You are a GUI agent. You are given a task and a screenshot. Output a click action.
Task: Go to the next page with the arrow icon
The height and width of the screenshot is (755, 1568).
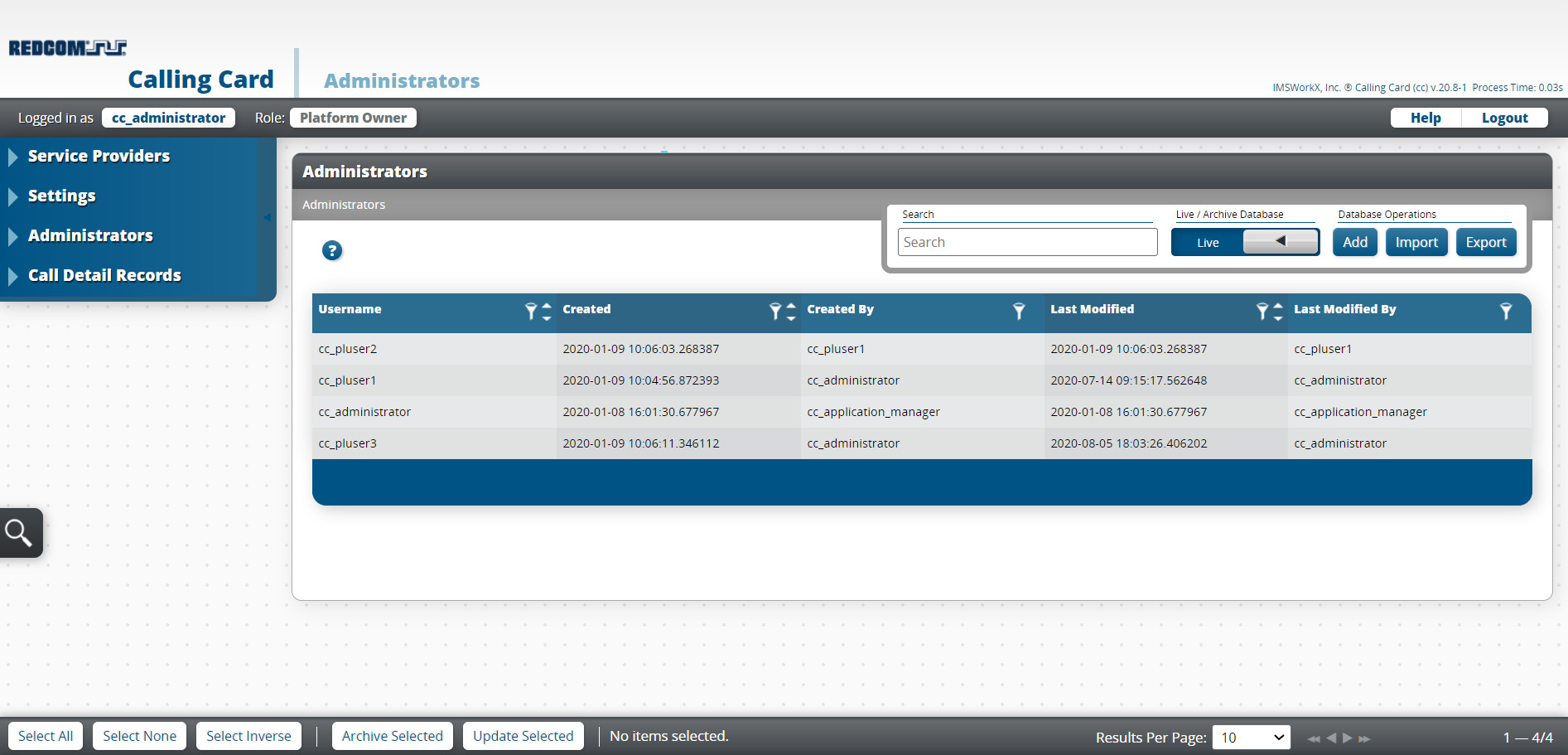point(1348,738)
